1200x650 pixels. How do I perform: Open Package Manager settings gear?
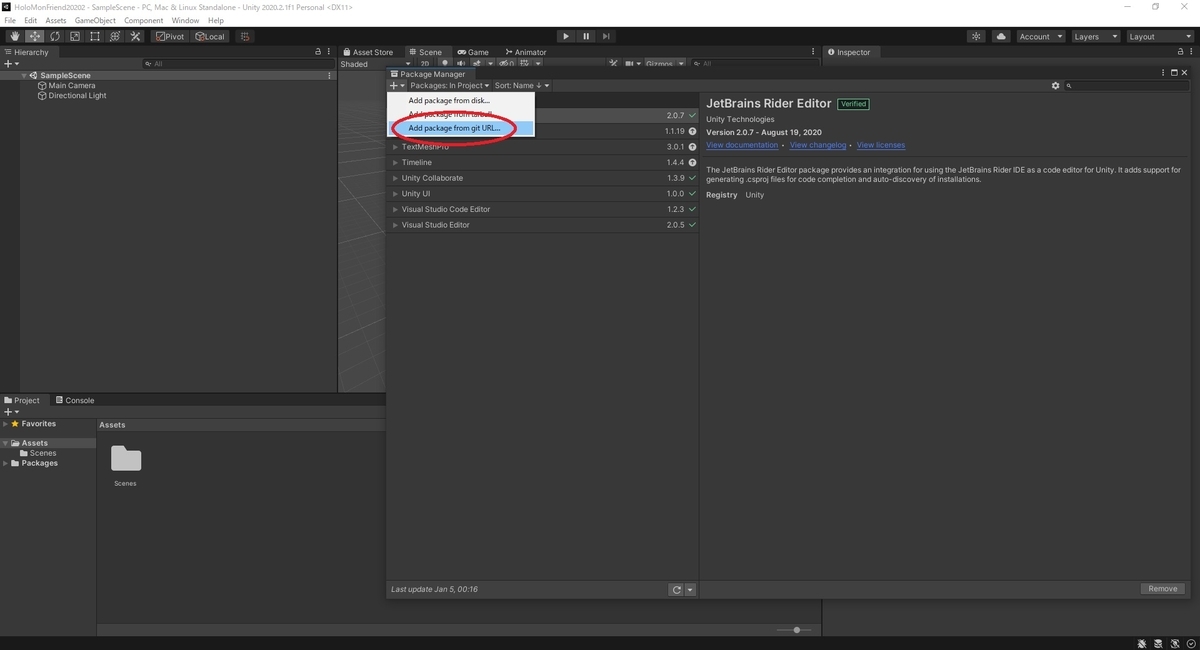tap(1055, 86)
